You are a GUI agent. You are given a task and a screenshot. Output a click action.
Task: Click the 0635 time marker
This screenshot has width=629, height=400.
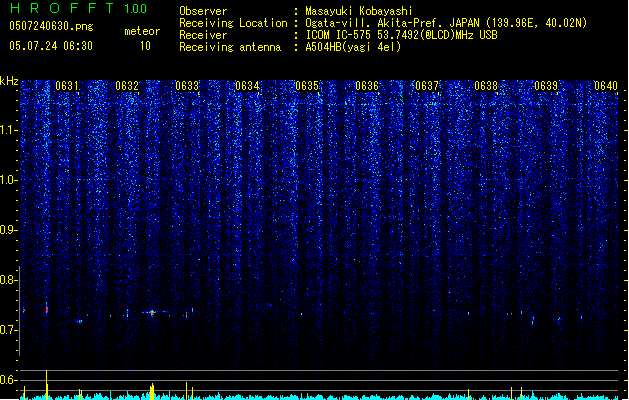coord(307,86)
